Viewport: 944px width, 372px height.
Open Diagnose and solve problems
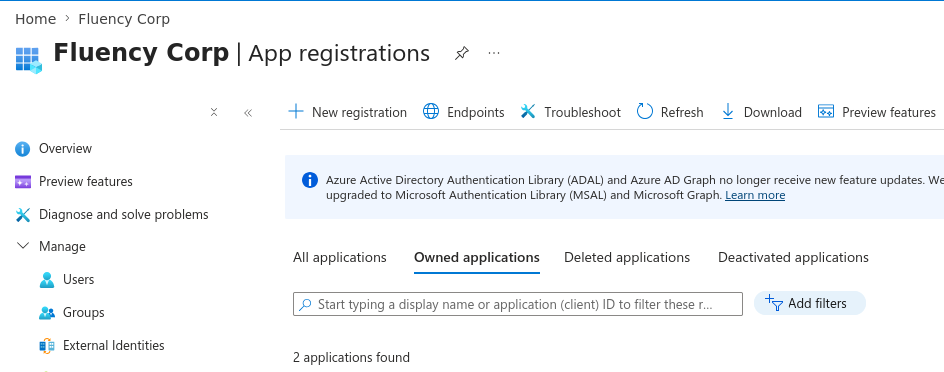pos(123,214)
